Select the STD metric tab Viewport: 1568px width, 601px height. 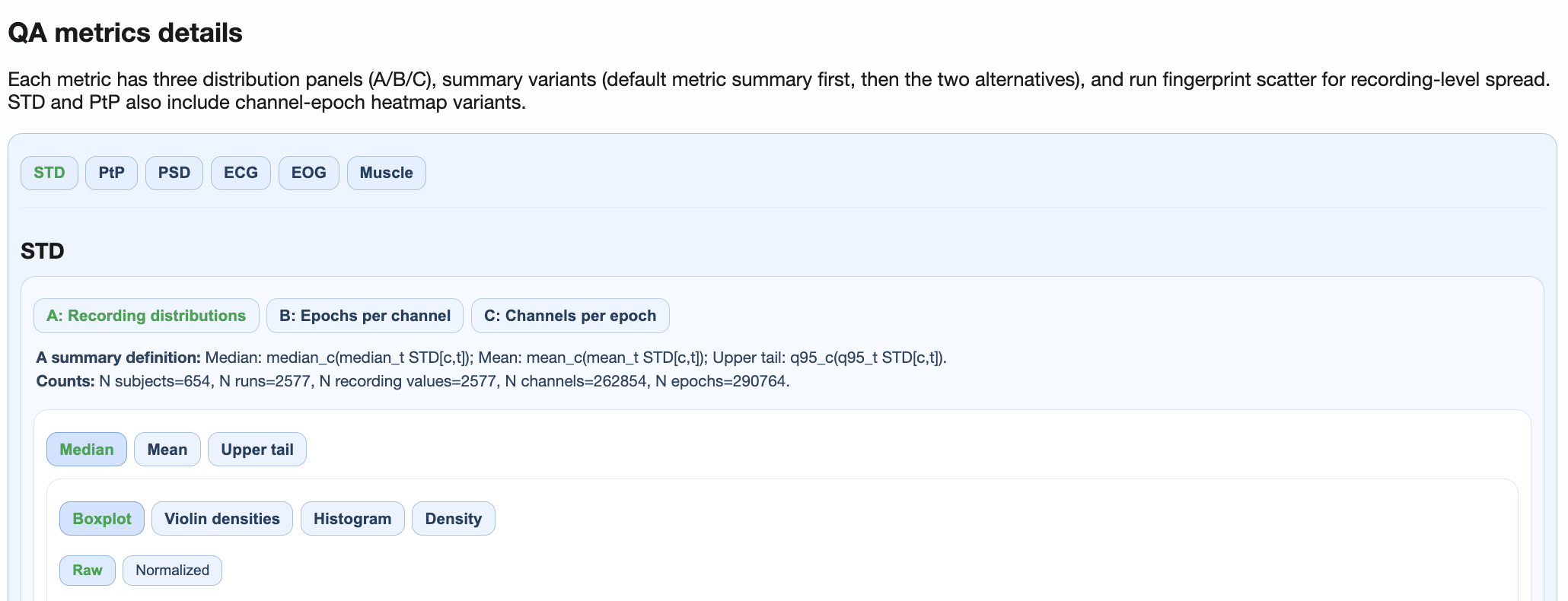point(49,173)
